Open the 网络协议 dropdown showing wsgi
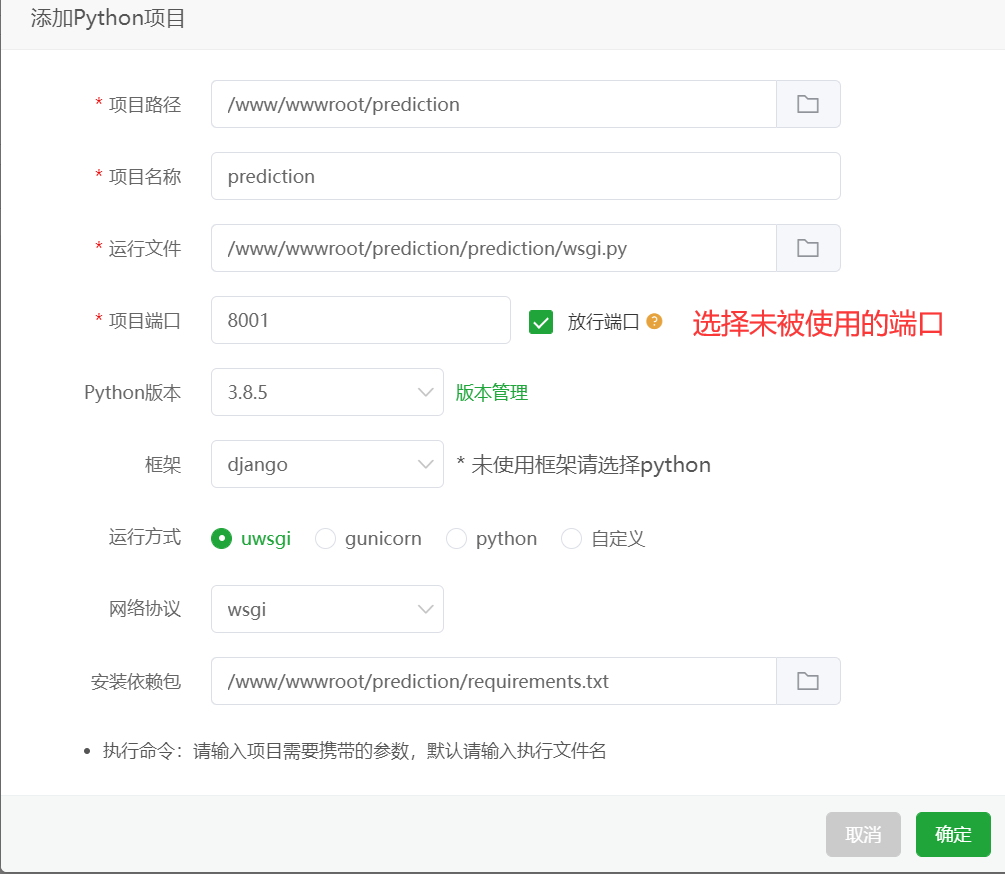Screen dimensions: 1005x874 click(x=327, y=609)
